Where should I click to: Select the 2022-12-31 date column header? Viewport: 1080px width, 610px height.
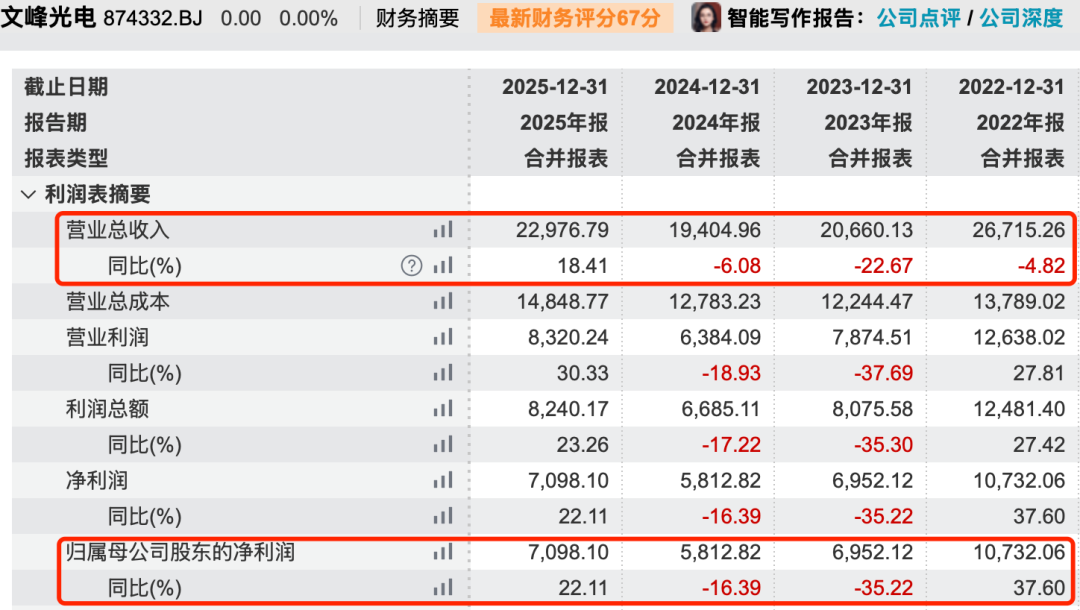[1012, 87]
